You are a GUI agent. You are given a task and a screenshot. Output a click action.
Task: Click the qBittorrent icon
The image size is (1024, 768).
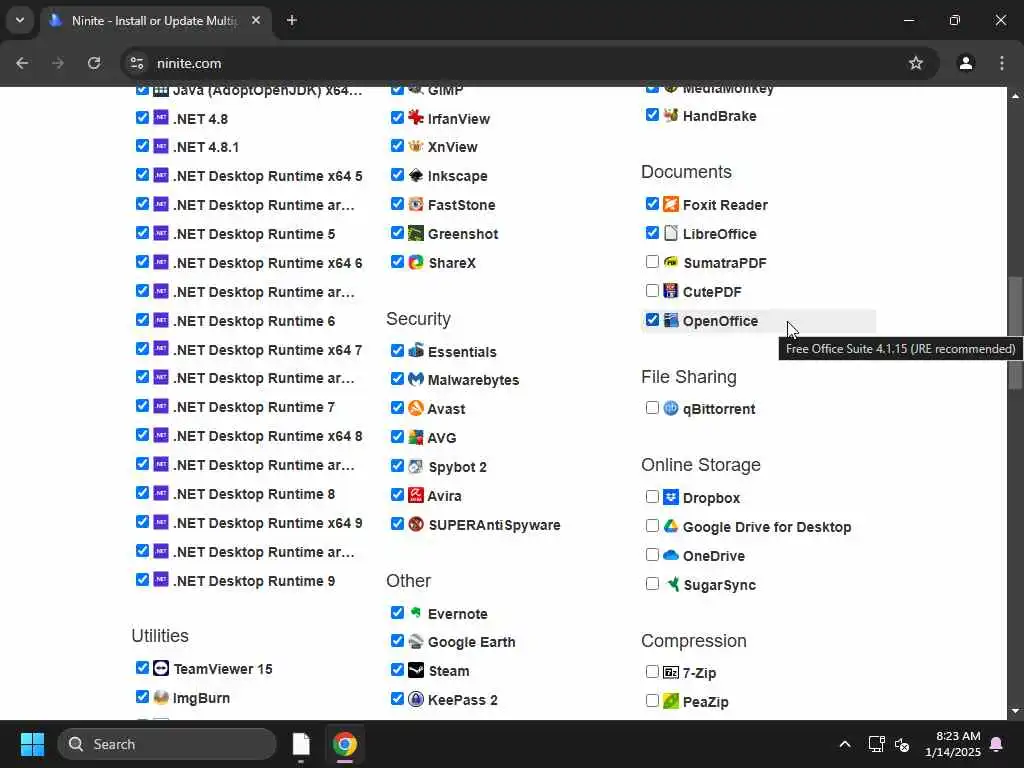[x=671, y=408]
